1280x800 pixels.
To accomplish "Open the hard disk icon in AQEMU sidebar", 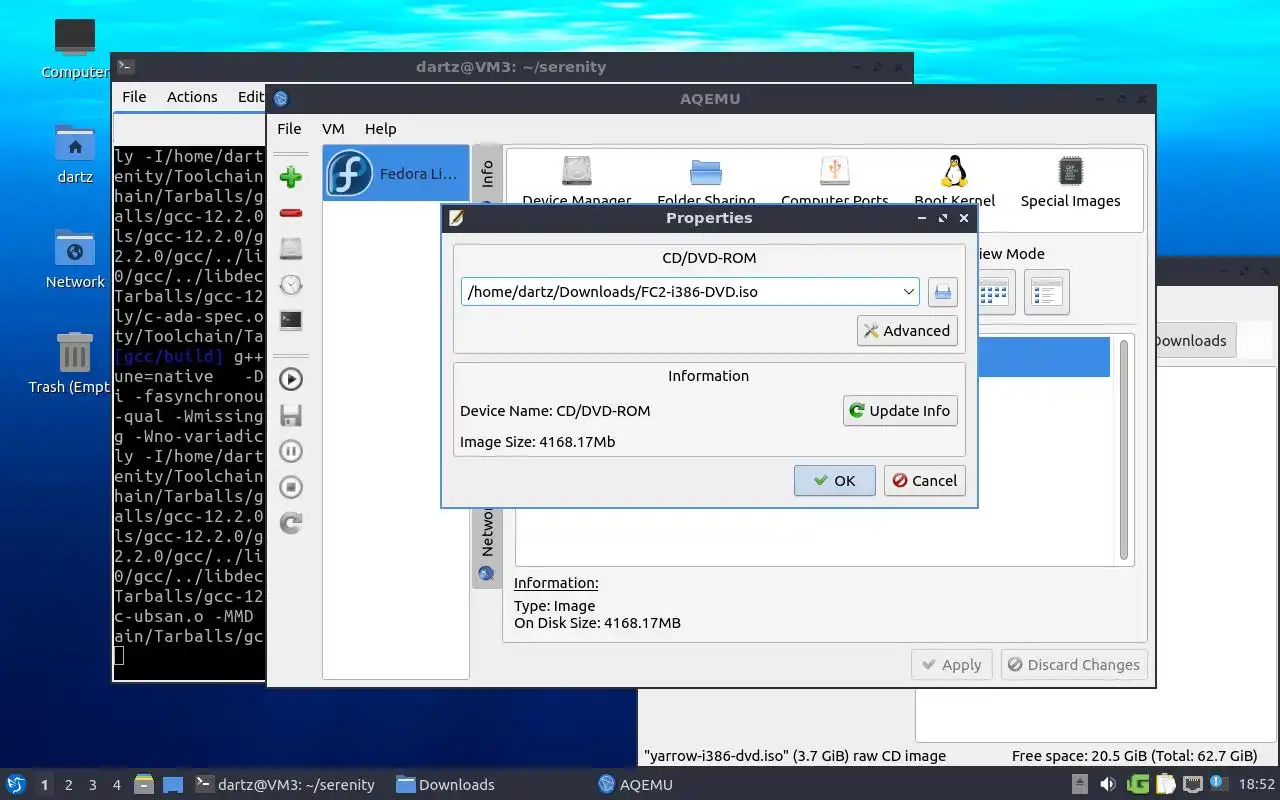I will 291,249.
